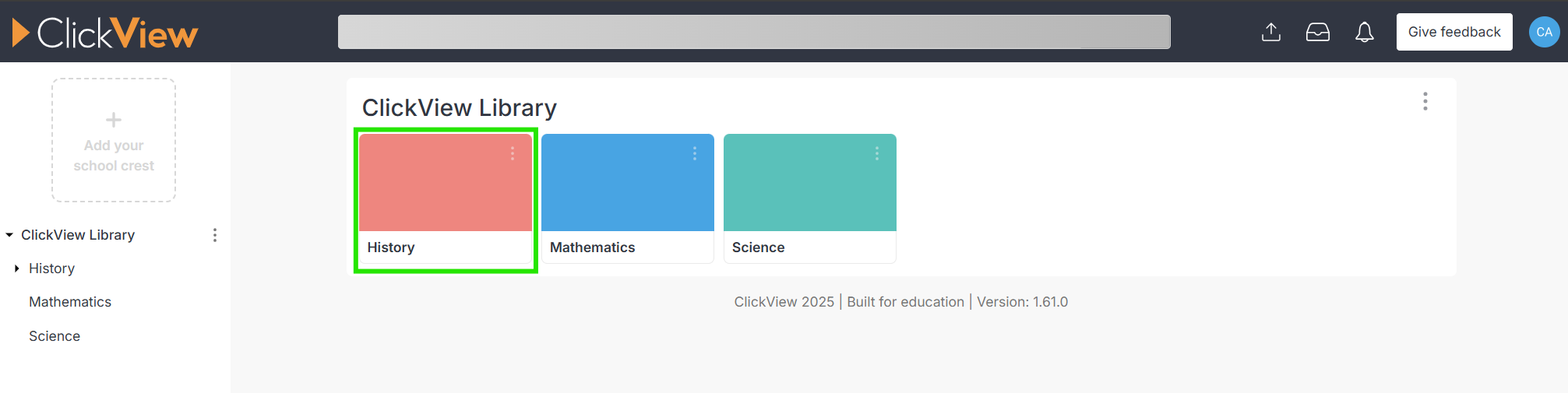Click the ClickView logo
1568x393 pixels.
point(105,33)
